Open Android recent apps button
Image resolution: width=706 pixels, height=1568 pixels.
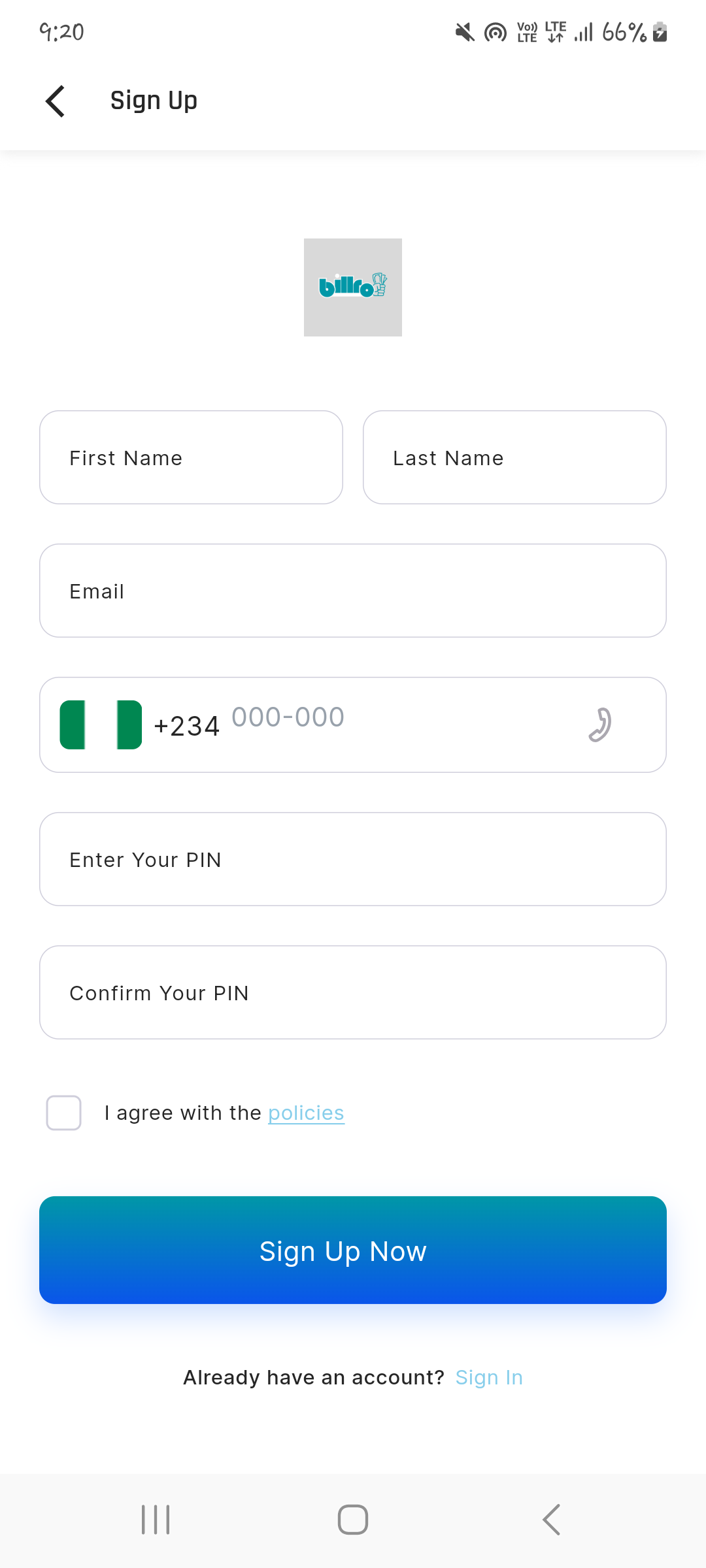(156, 1520)
